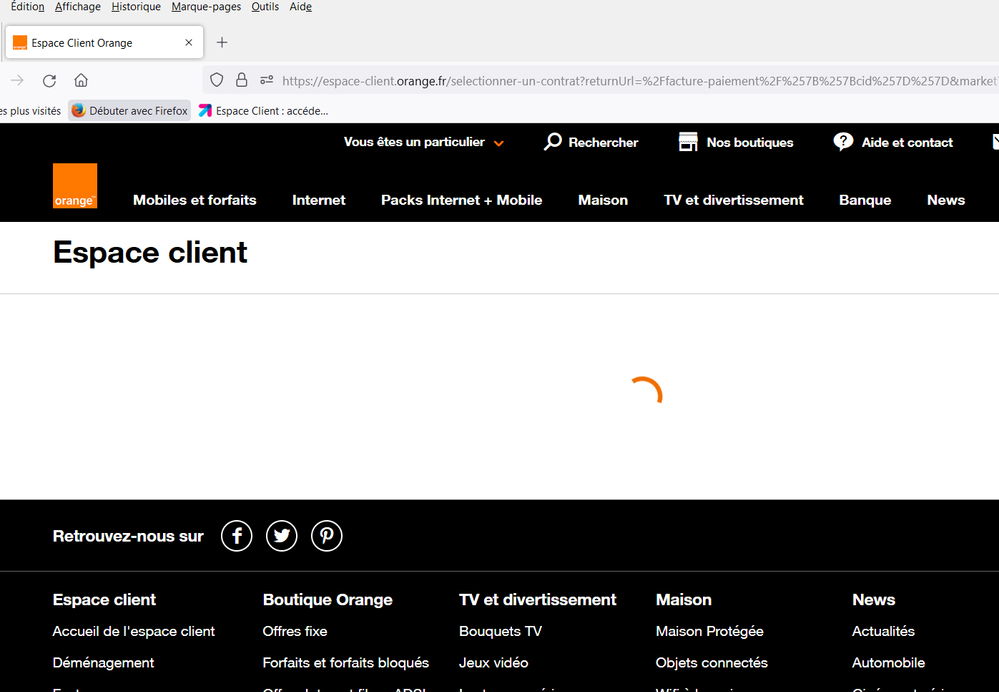Open a new tab with plus button
The height and width of the screenshot is (692, 999).
coord(222,43)
